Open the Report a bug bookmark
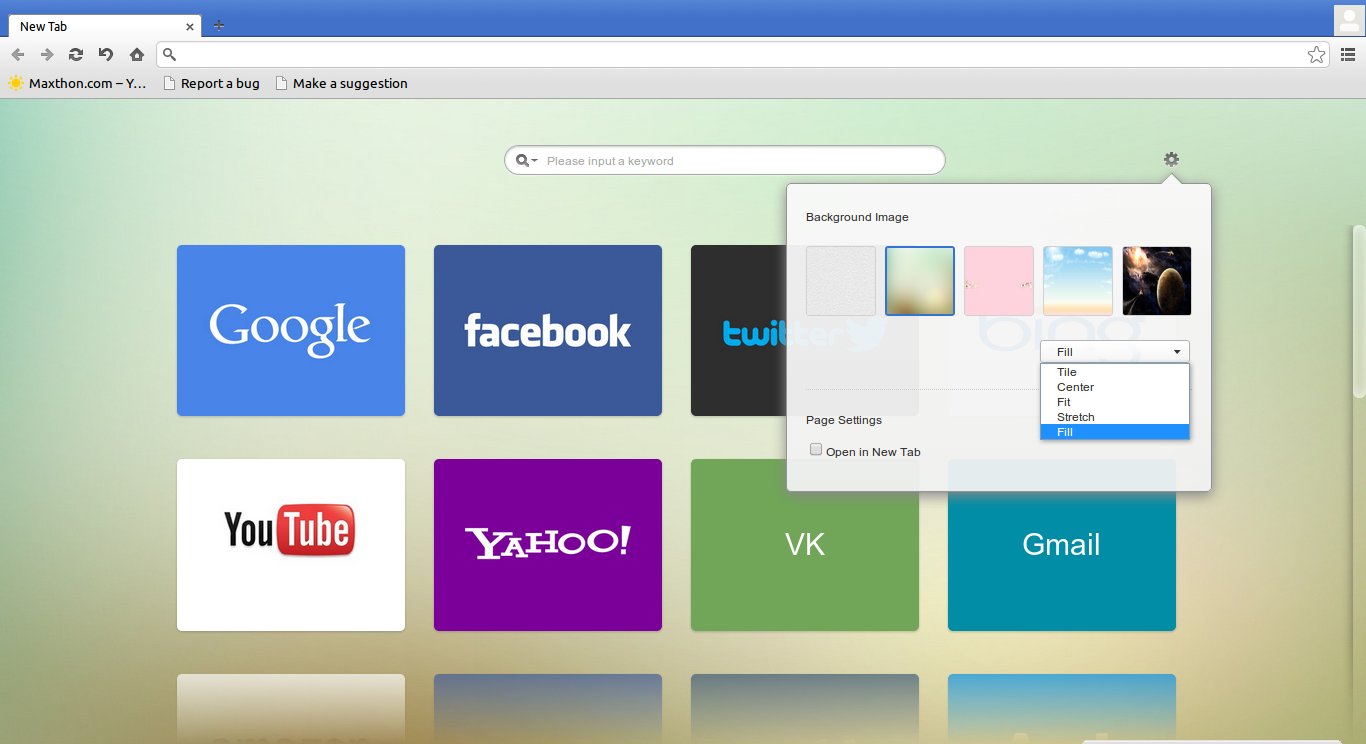Image resolution: width=1366 pixels, height=744 pixels. pos(211,83)
